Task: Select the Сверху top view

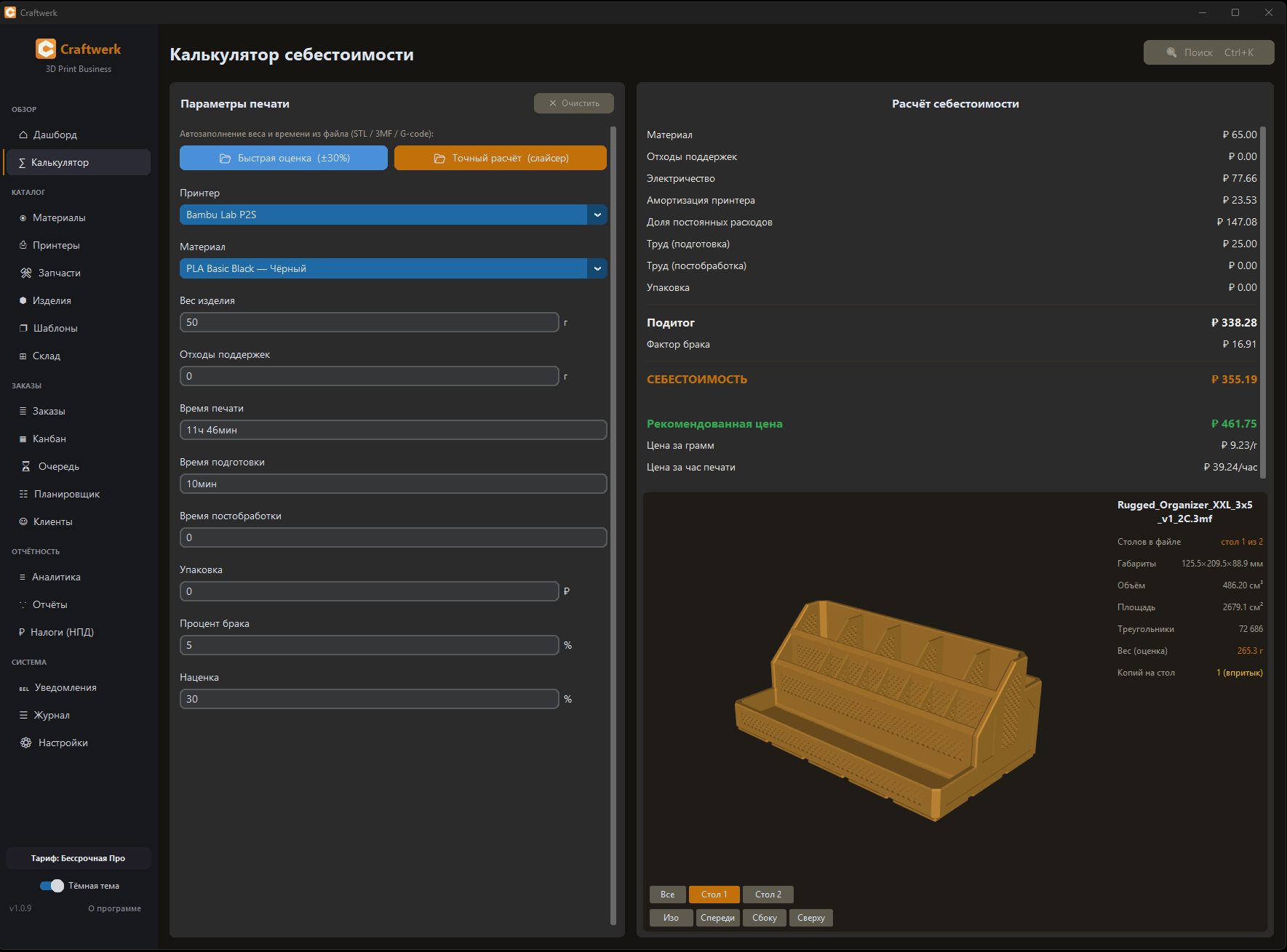Action: (x=810, y=918)
